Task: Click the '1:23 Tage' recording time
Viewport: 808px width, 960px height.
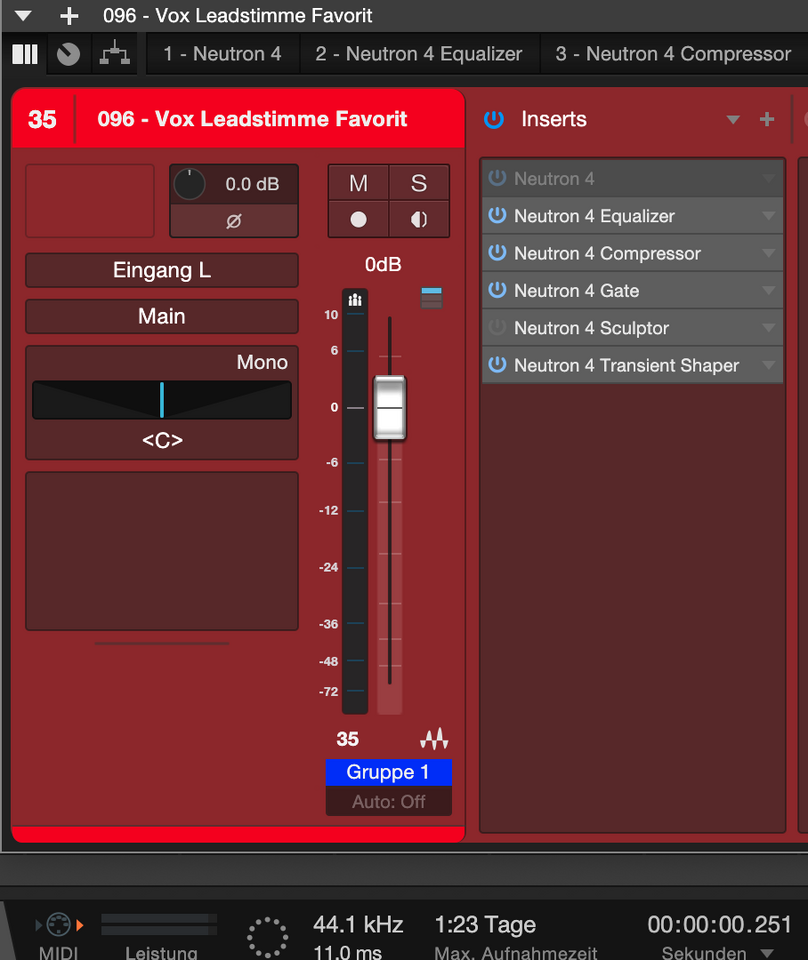Action: [x=485, y=924]
